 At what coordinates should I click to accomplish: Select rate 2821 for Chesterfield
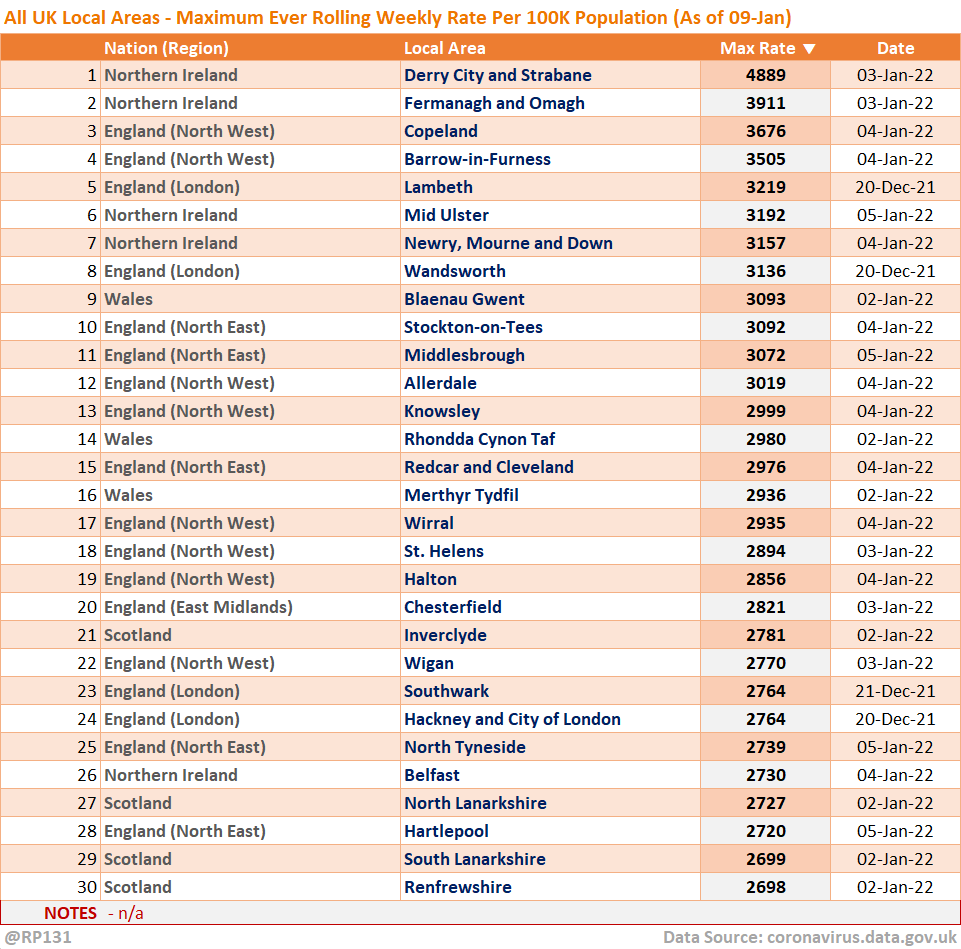click(765, 607)
